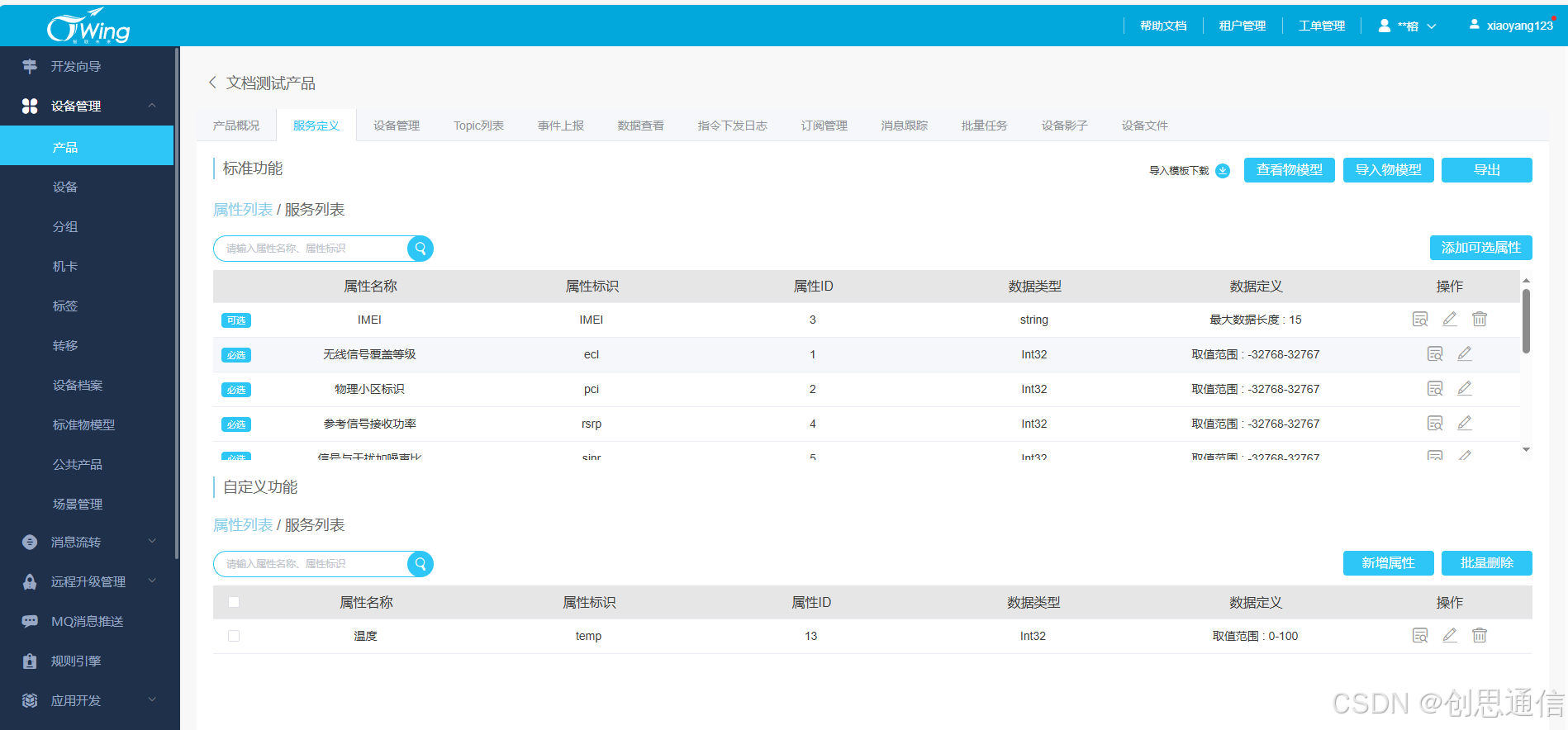Delete the 温度 temp property
The image size is (1568, 730).
coord(1480,636)
